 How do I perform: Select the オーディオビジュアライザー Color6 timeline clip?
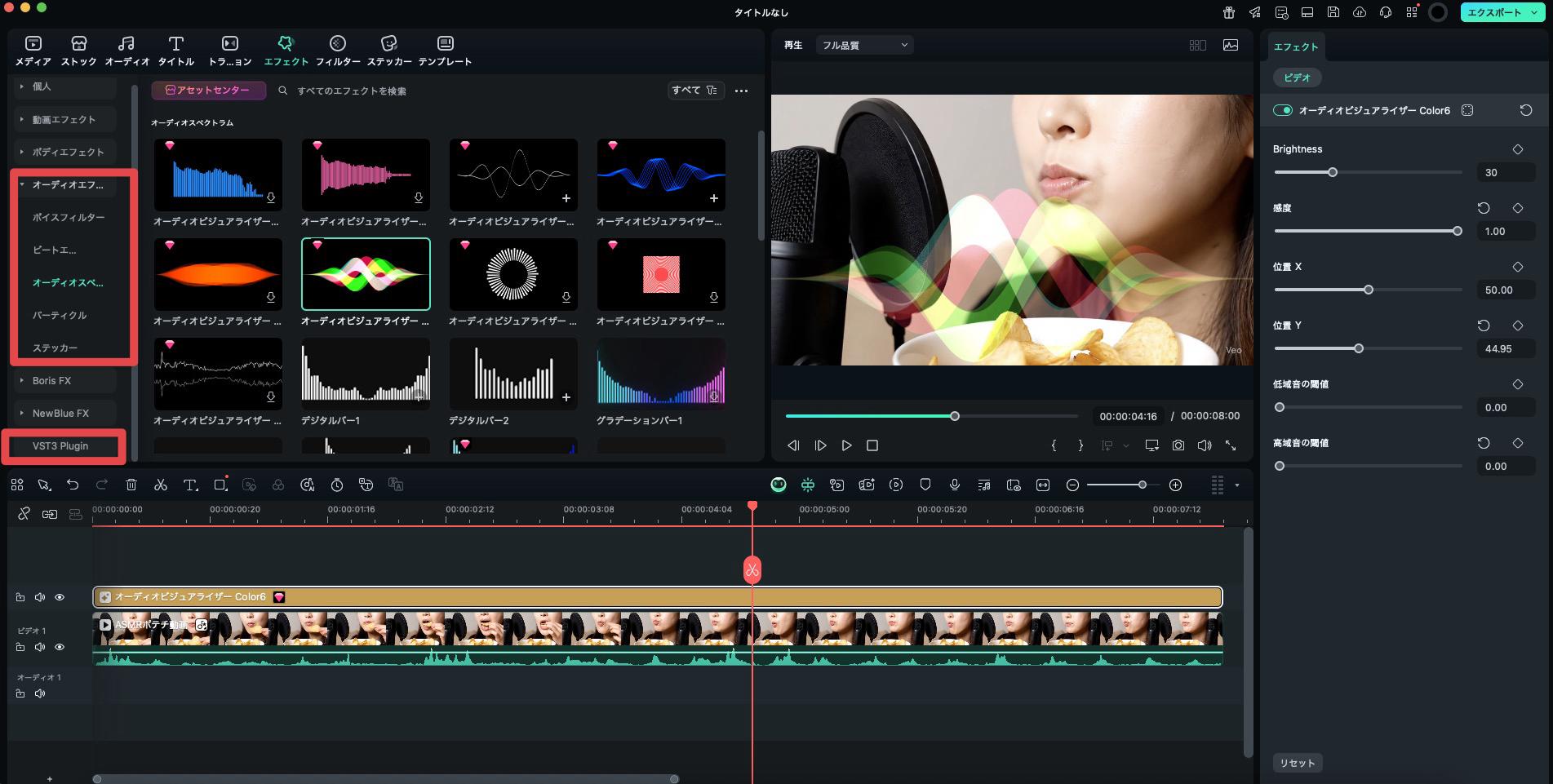tap(658, 597)
